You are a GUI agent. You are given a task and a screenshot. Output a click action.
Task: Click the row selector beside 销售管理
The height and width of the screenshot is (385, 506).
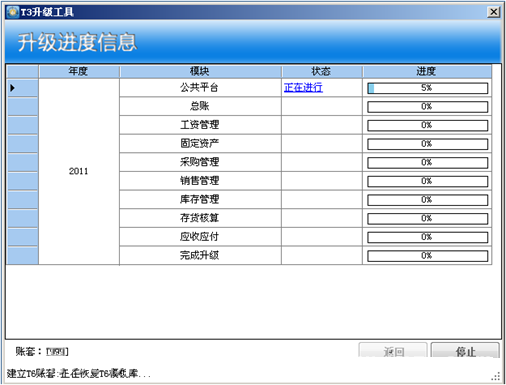click(x=22, y=181)
